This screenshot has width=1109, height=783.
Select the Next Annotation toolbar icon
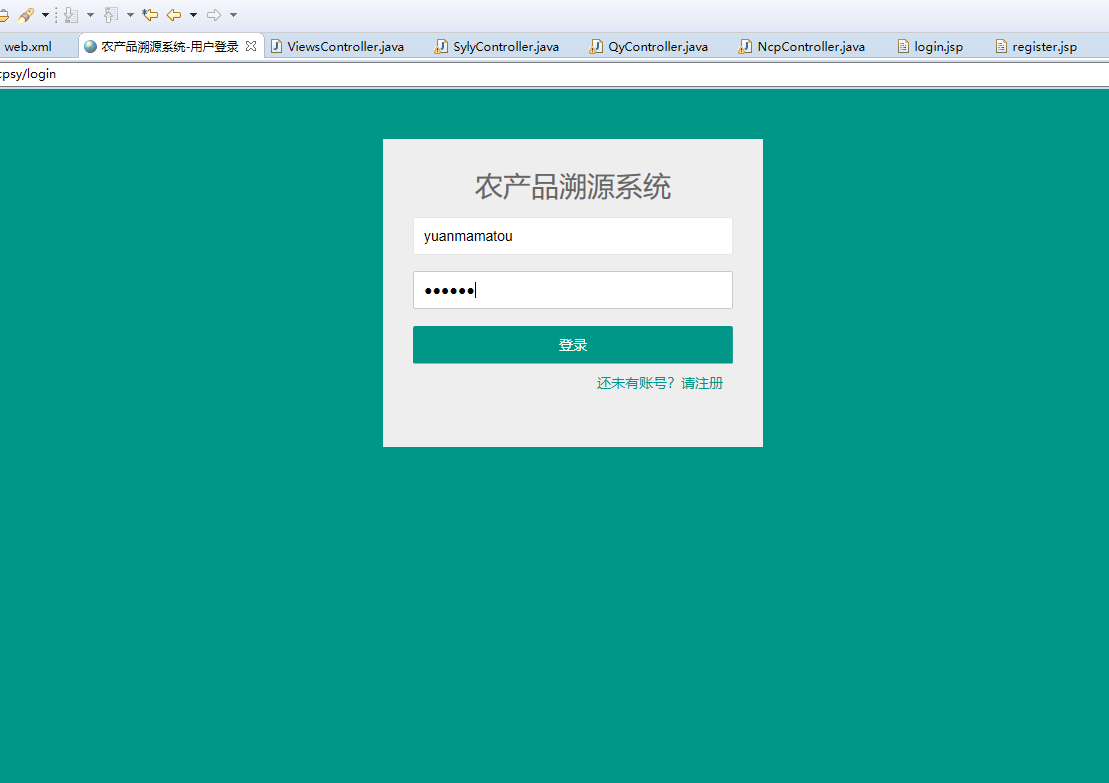70,15
